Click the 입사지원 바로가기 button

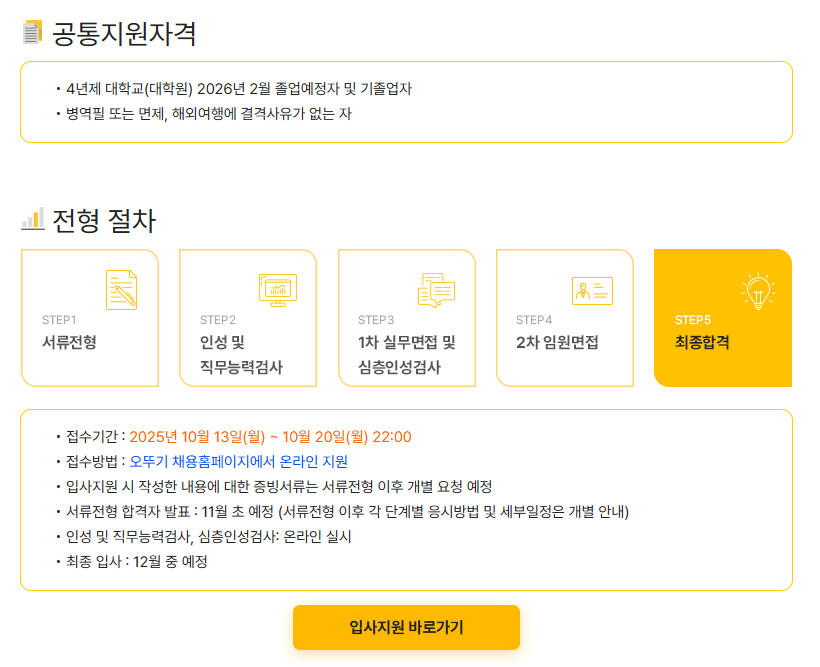coord(406,627)
